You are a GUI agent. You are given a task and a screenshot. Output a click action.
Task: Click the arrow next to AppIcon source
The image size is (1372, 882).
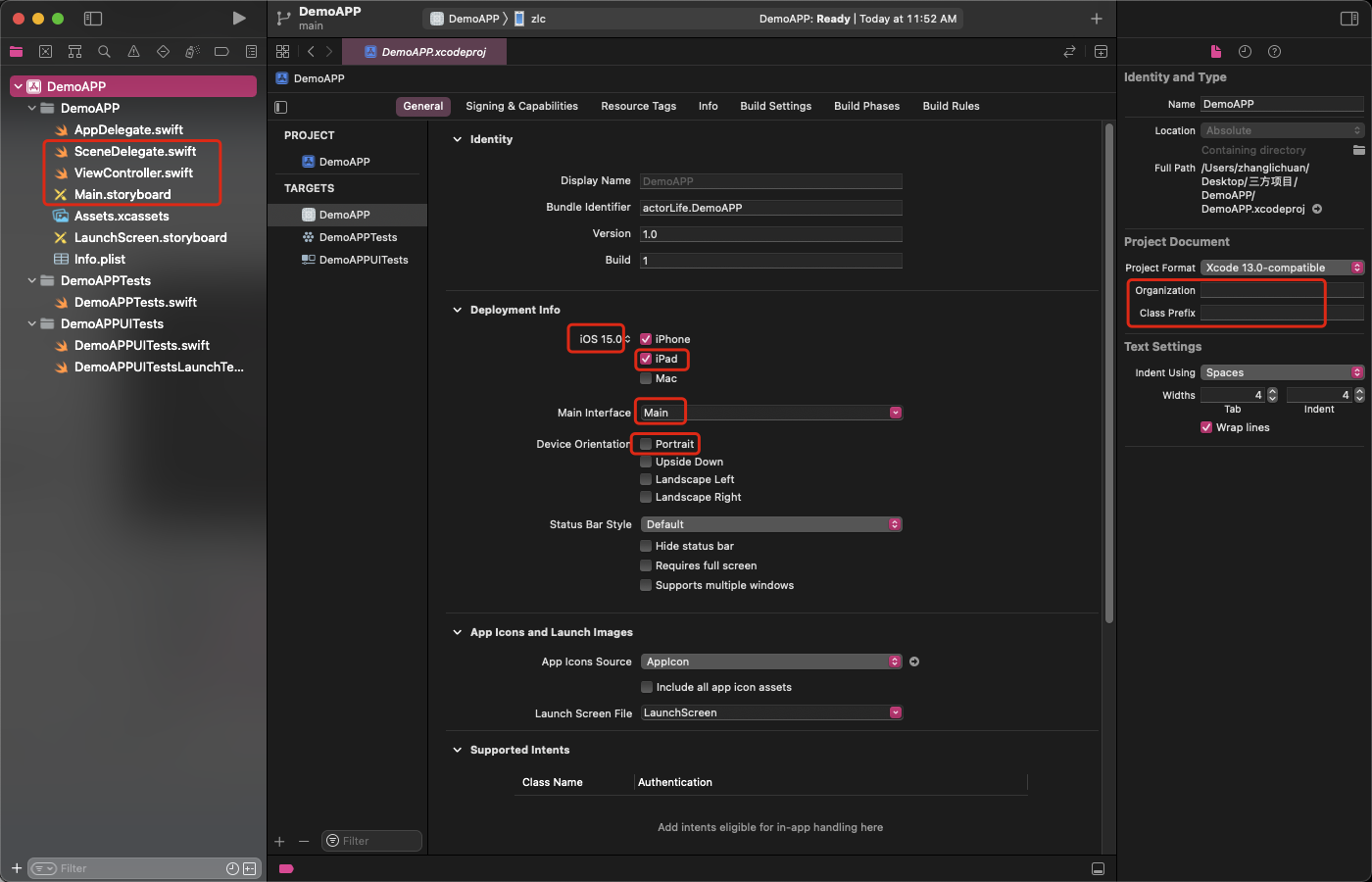coord(914,661)
